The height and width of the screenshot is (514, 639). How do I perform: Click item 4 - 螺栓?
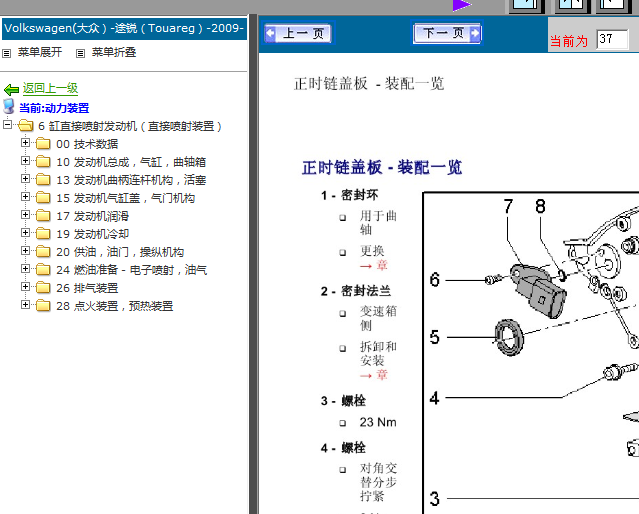[x=343, y=448]
